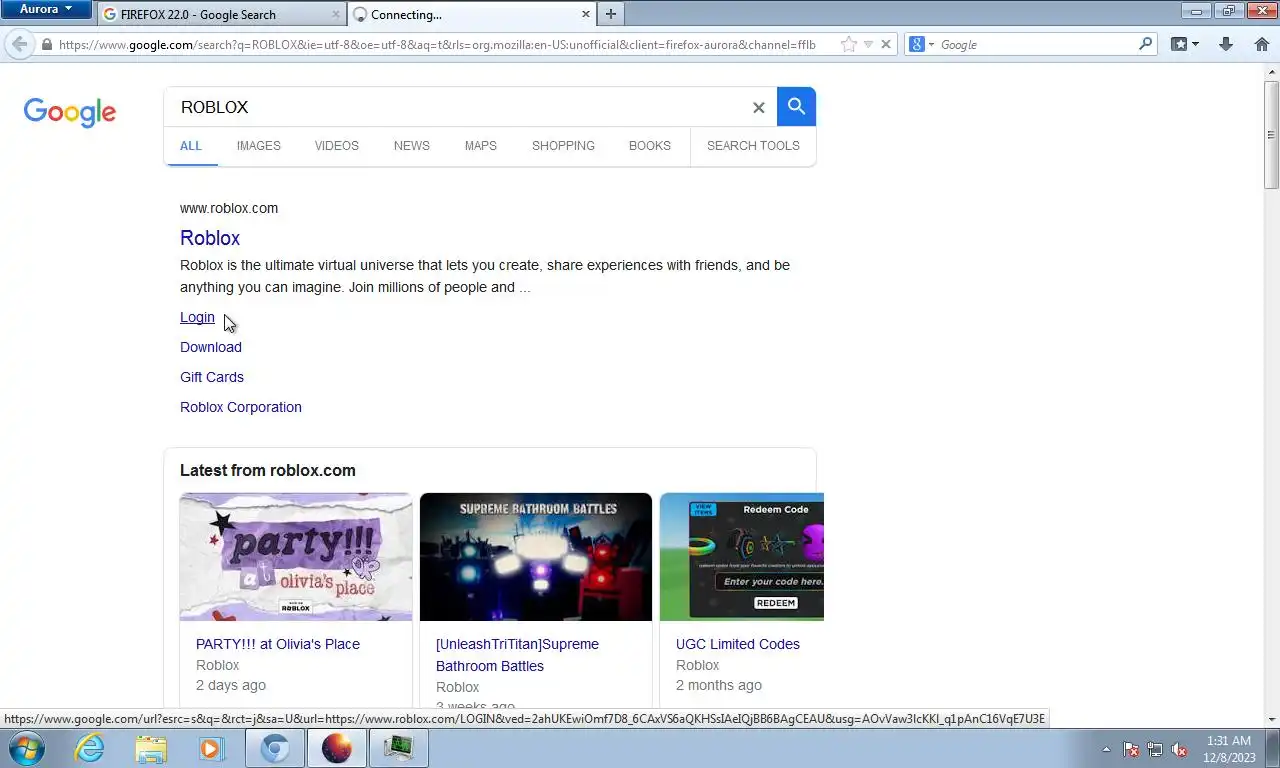
Task: Switch to the VIDEOS tab
Action: pyautogui.click(x=337, y=146)
